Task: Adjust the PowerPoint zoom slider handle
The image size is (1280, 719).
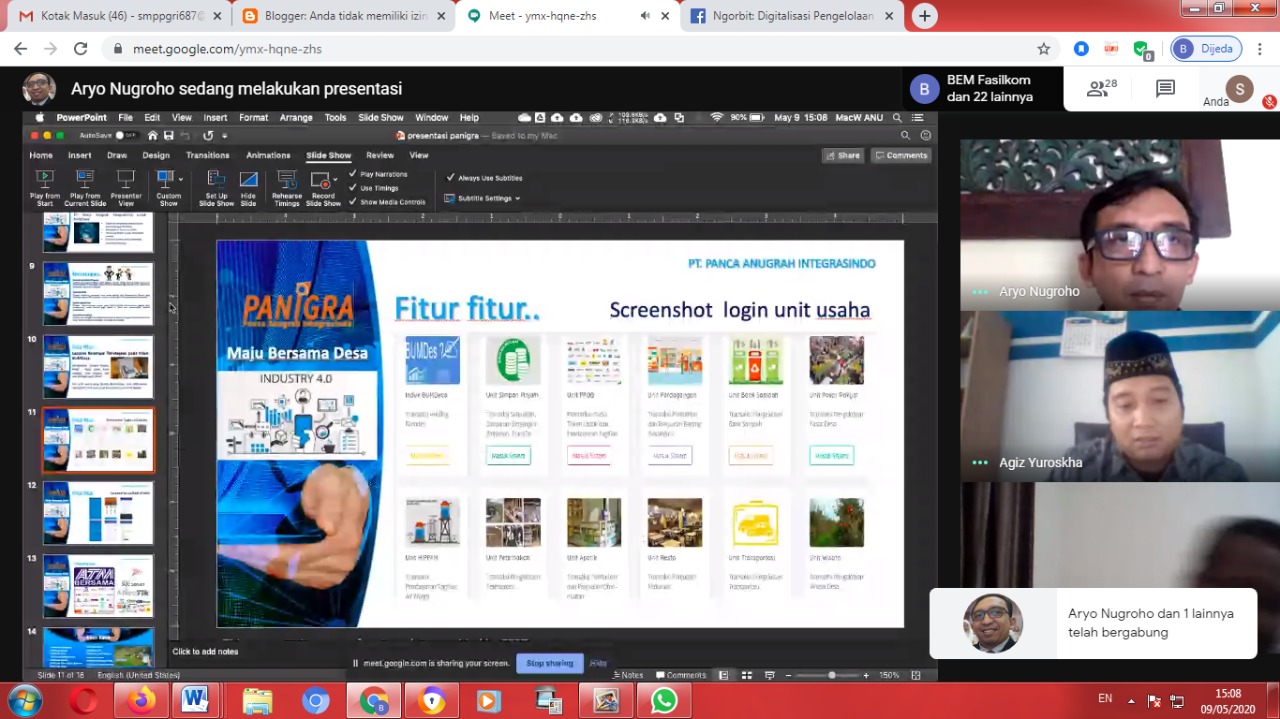Action: [x=832, y=675]
